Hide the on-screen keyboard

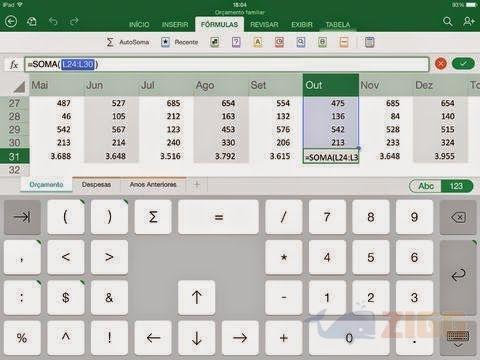[458, 338]
